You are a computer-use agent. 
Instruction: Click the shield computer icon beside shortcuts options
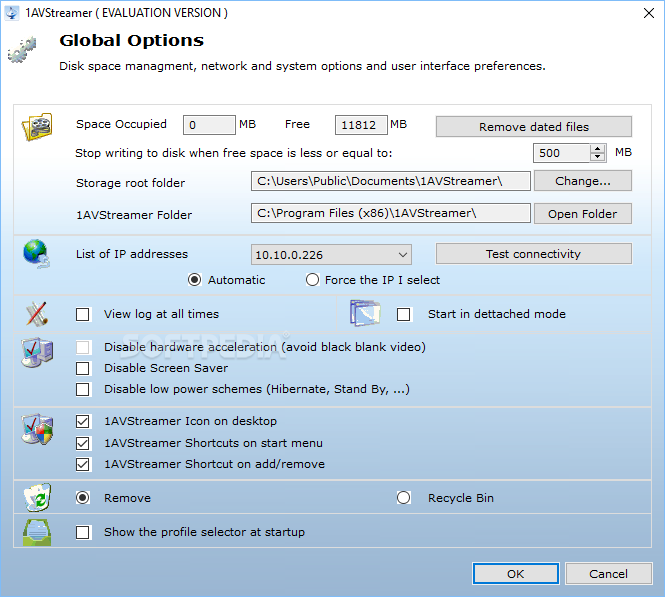coord(37,429)
